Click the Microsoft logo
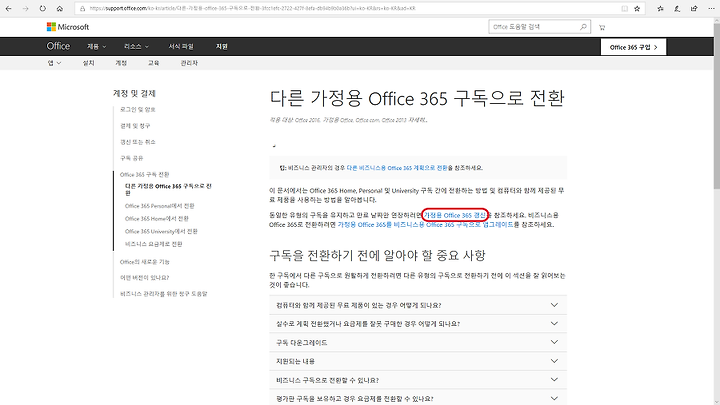Image resolution: width=720 pixels, height=405 pixels. 68,27
